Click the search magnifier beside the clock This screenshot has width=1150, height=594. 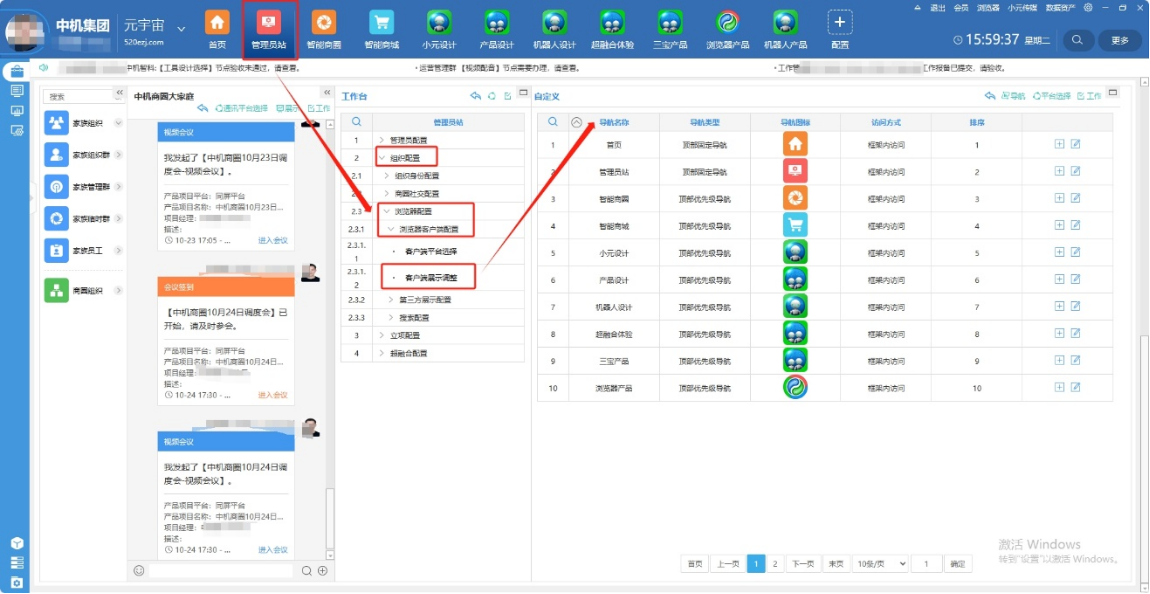tap(1077, 40)
